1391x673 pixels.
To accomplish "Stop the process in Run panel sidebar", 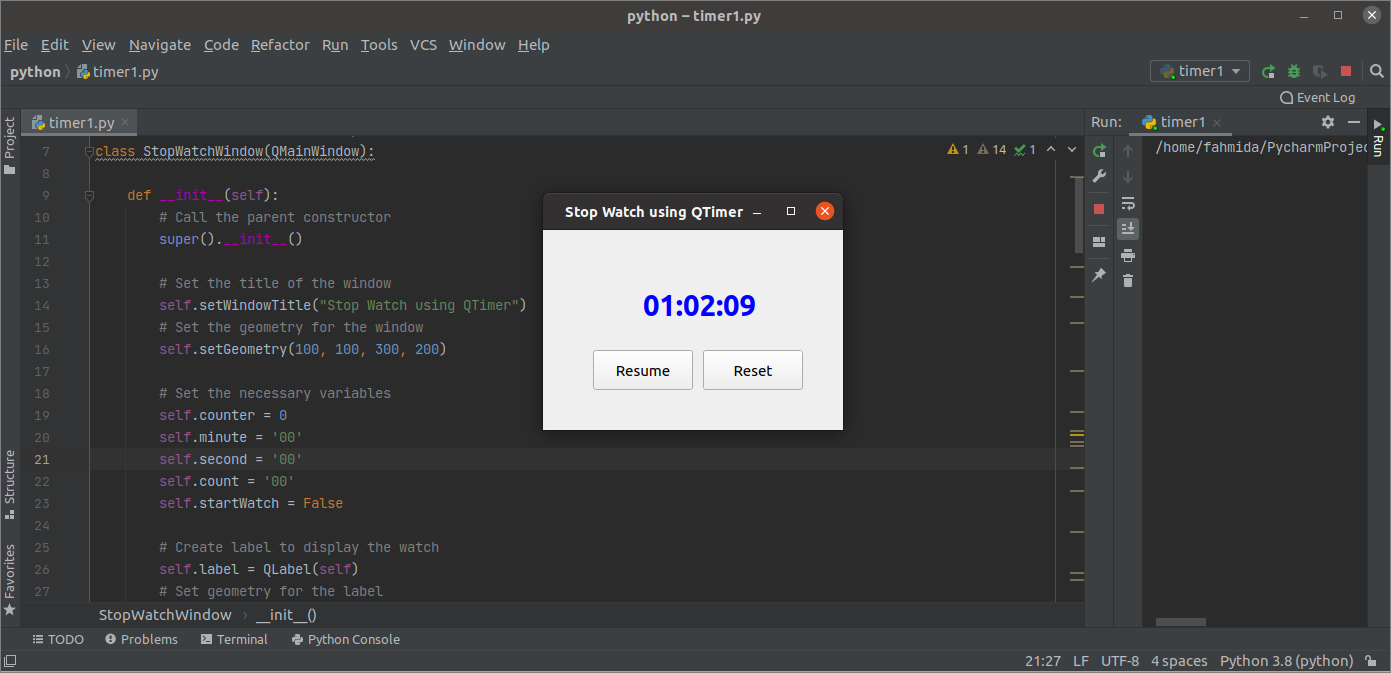I will point(1099,209).
